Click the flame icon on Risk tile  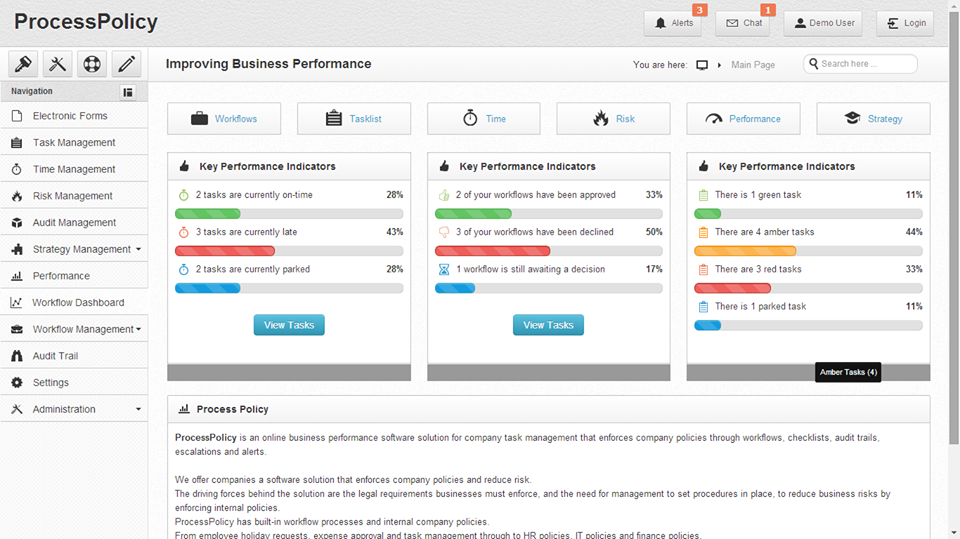601,118
